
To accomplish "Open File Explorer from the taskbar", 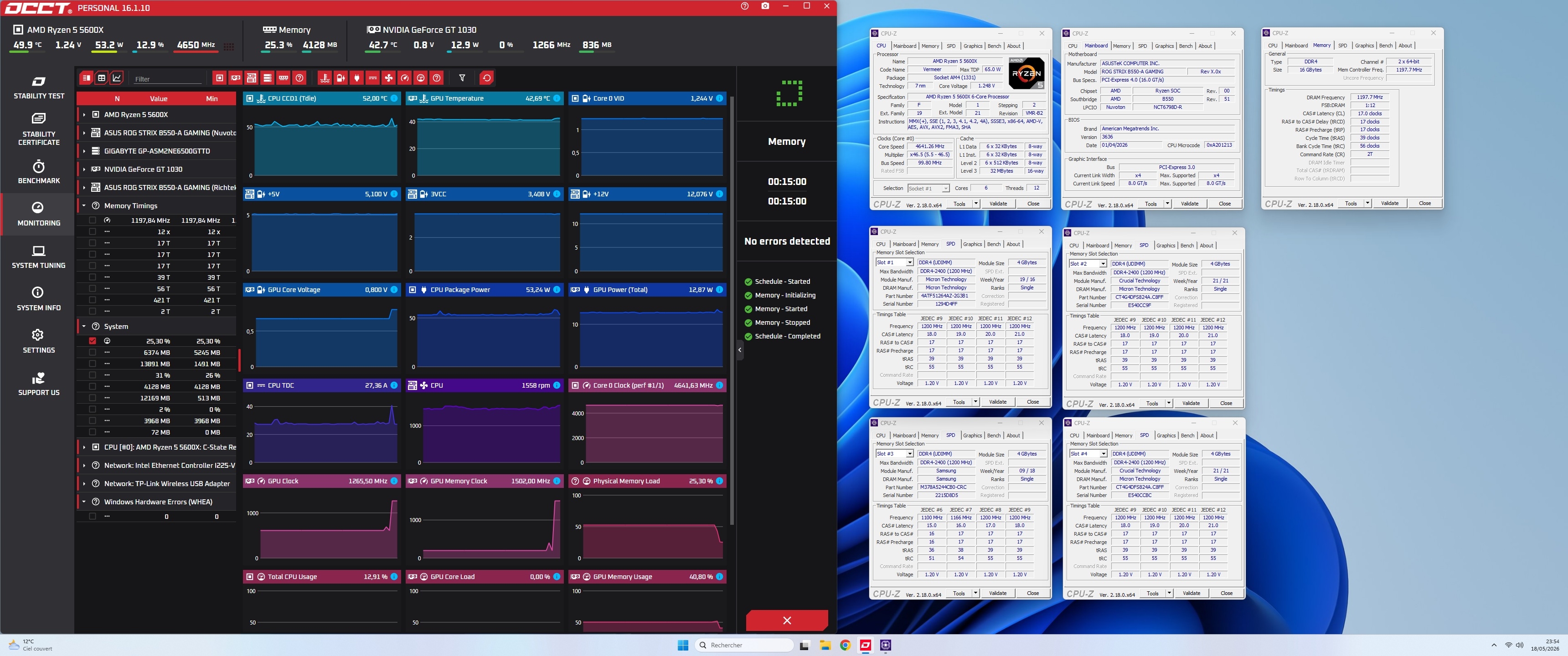I will pos(825,645).
